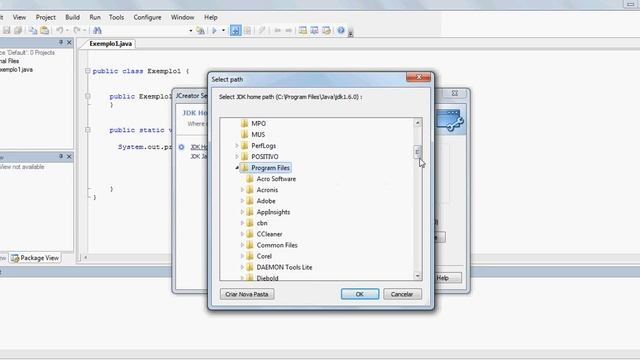Screen dimensions: 640x360
Task: Select the Acro Software folder
Action: [x=276, y=179]
